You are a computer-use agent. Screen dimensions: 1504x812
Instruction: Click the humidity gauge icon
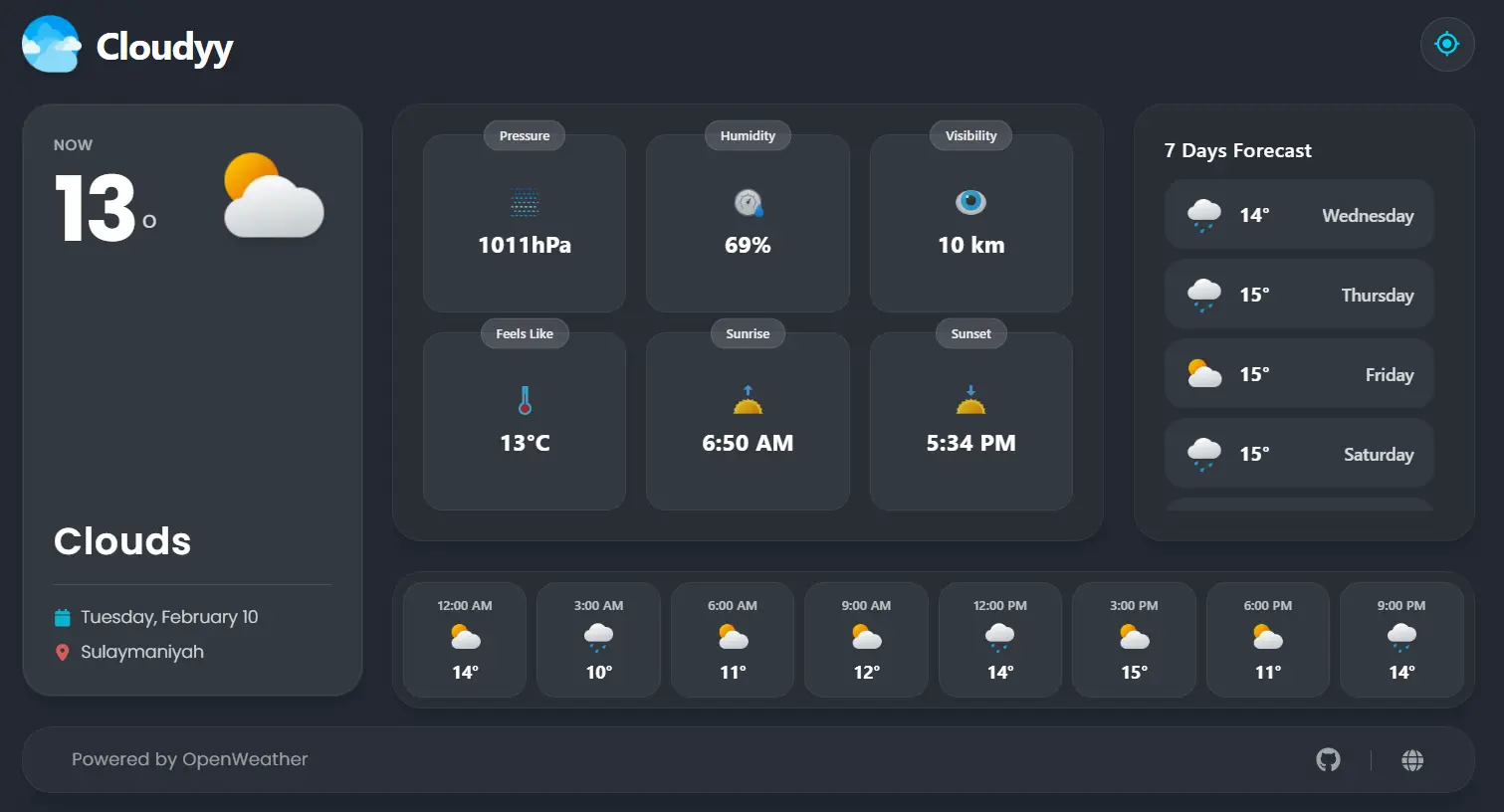click(x=748, y=203)
